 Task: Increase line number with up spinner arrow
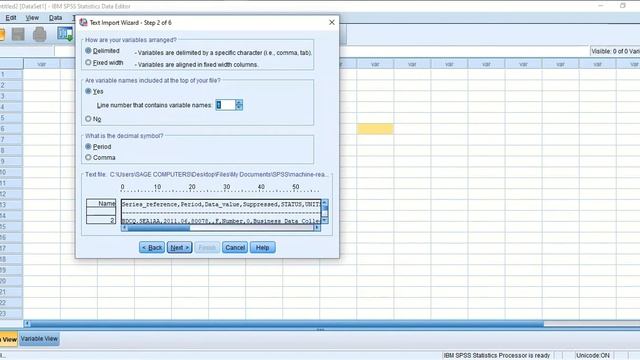tap(239, 102)
